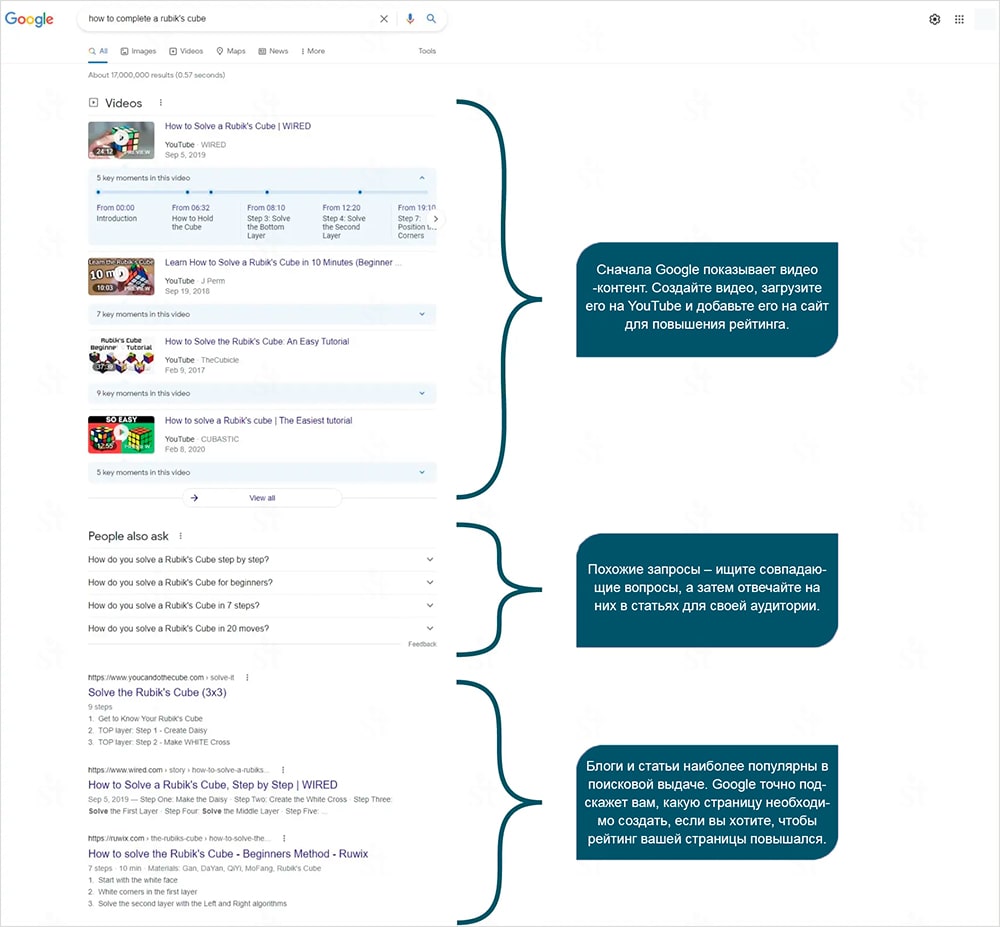Image resolution: width=1000 pixels, height=927 pixels.
Task: Click the About 17,000,000 results text
Action: coord(156,75)
